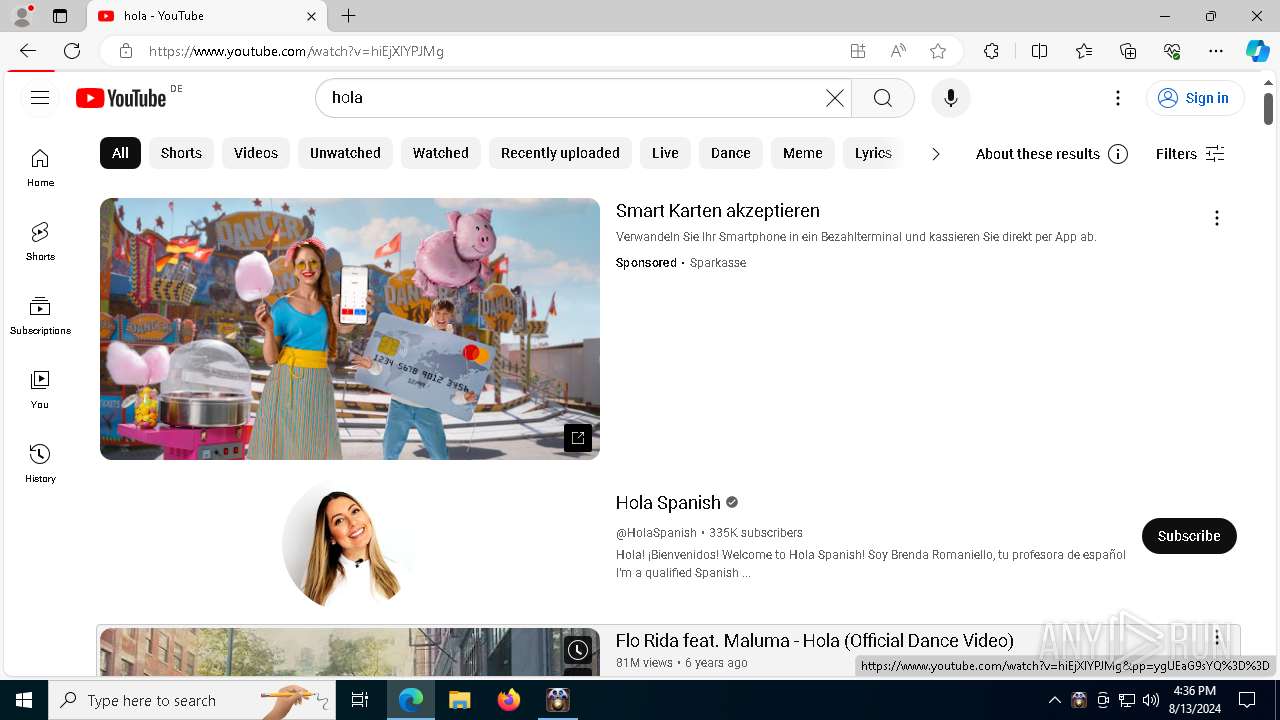Image resolution: width=1280 pixels, height=720 pixels.
Task: Show hidden system tray icons
Action: 1054,700
